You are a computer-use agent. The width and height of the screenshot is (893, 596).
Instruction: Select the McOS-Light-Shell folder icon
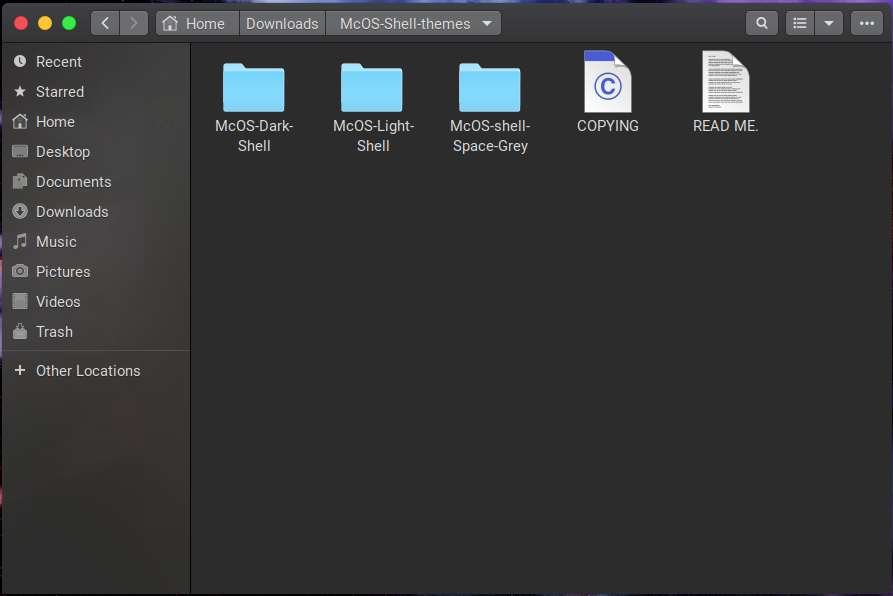tap(371, 87)
